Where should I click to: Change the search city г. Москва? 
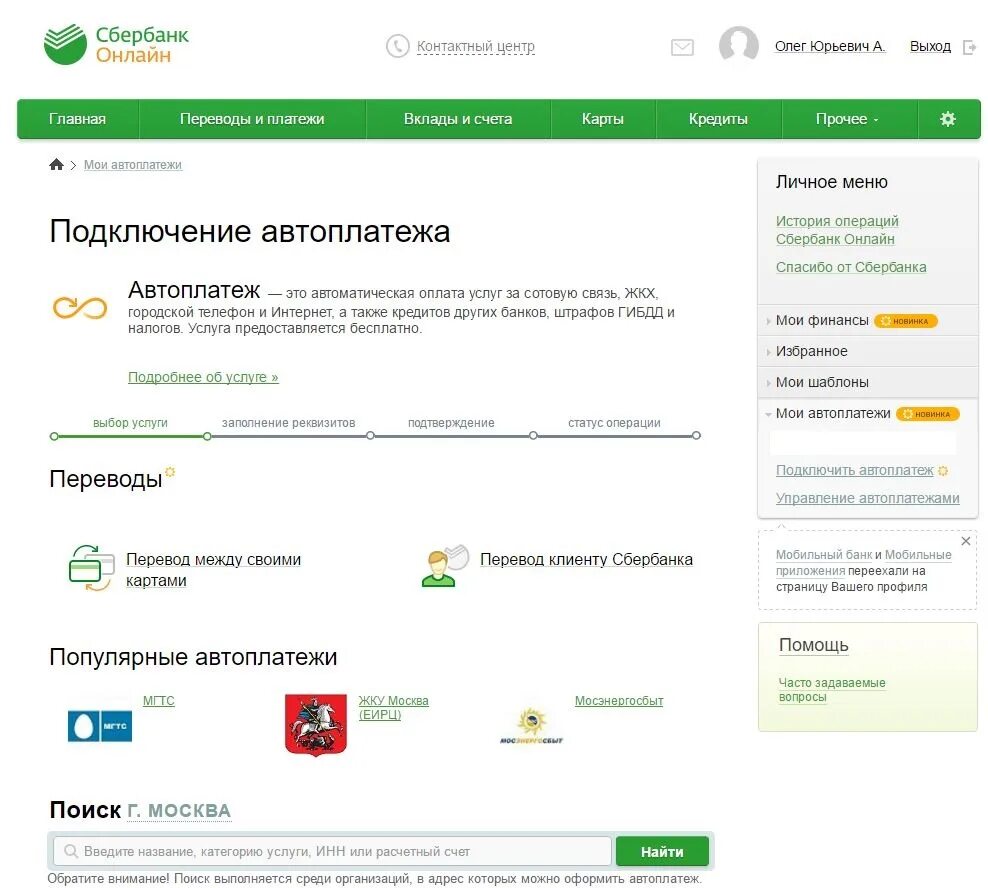179,810
